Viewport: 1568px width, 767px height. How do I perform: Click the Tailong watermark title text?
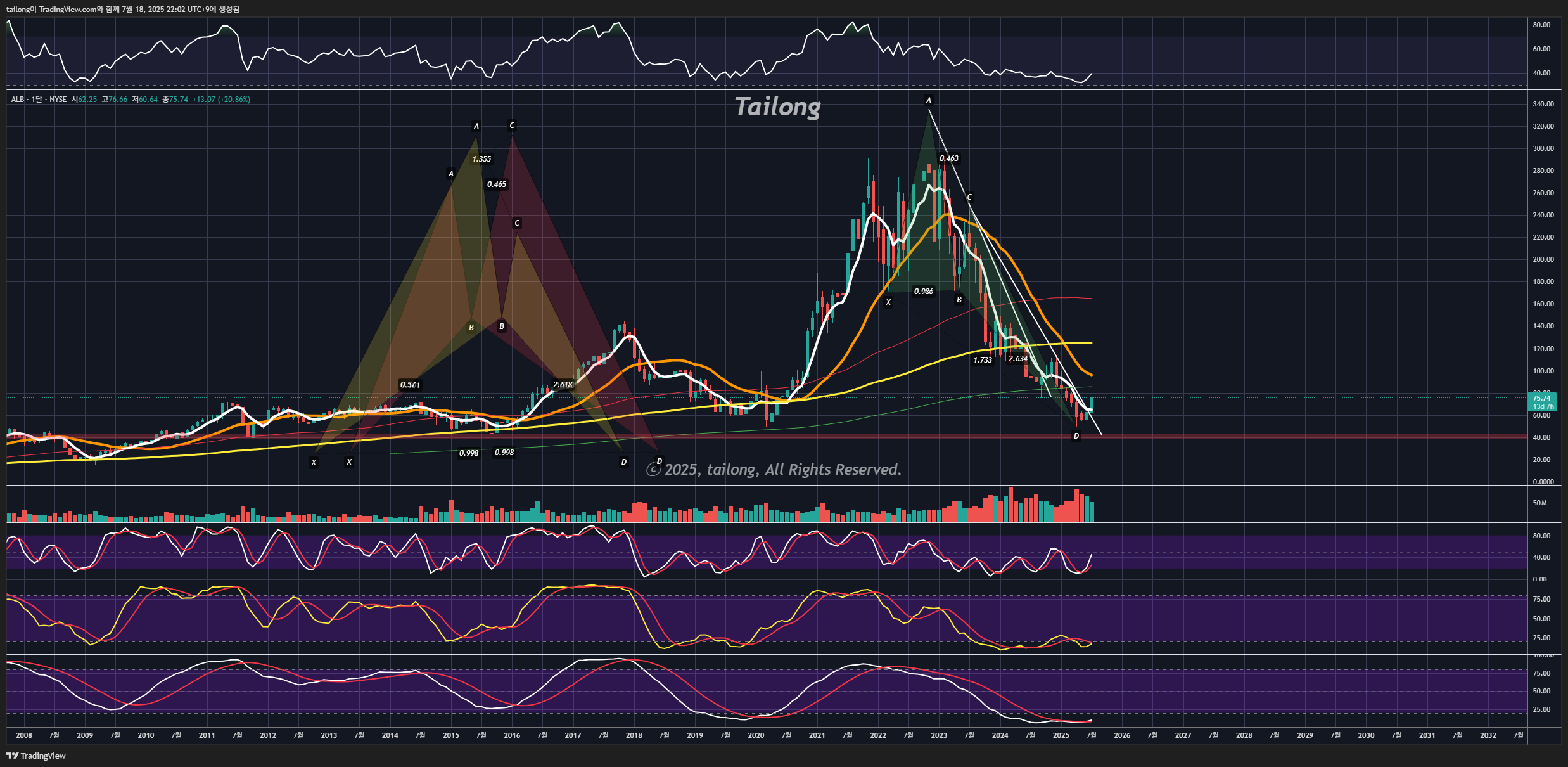coord(777,106)
